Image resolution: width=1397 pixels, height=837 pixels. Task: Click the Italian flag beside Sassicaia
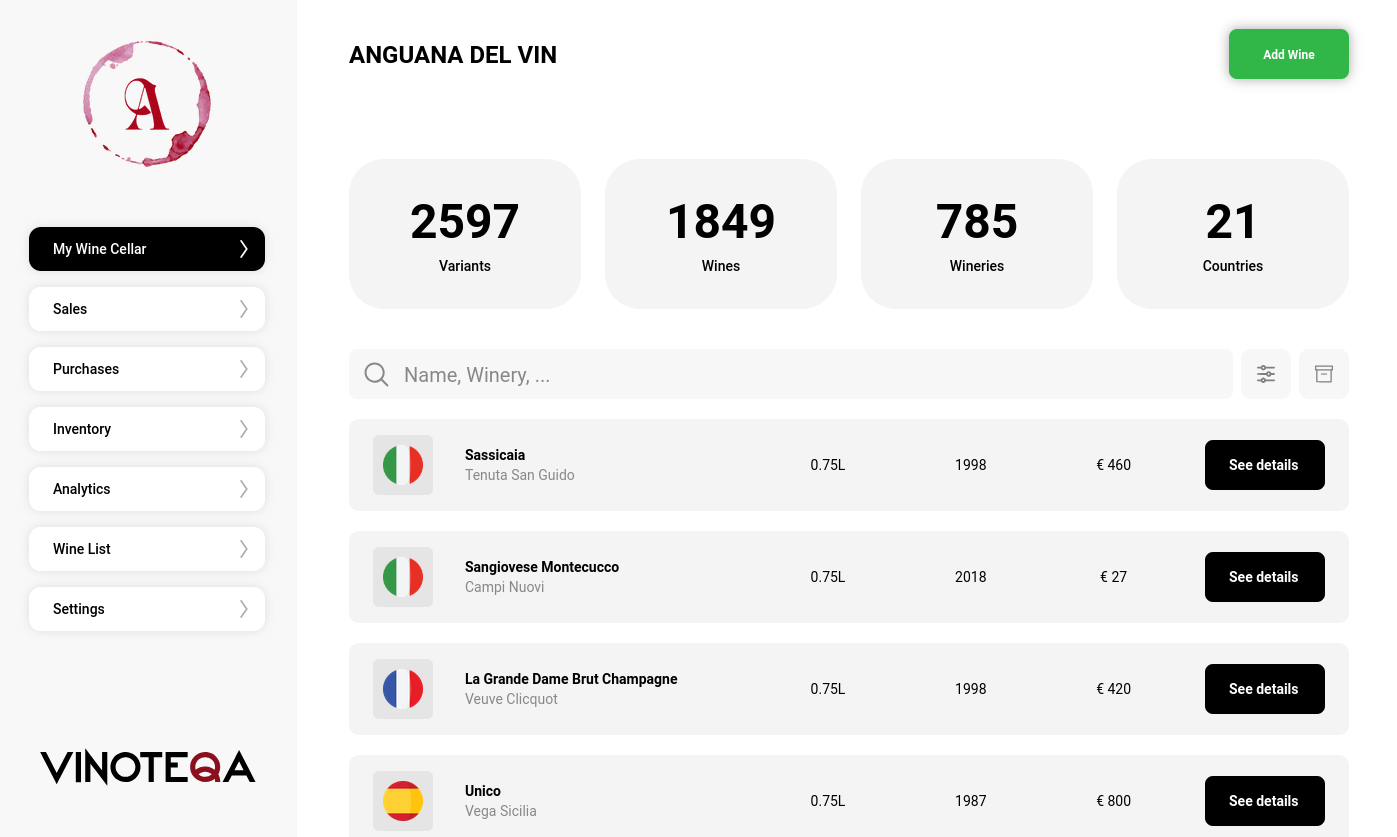click(x=403, y=465)
